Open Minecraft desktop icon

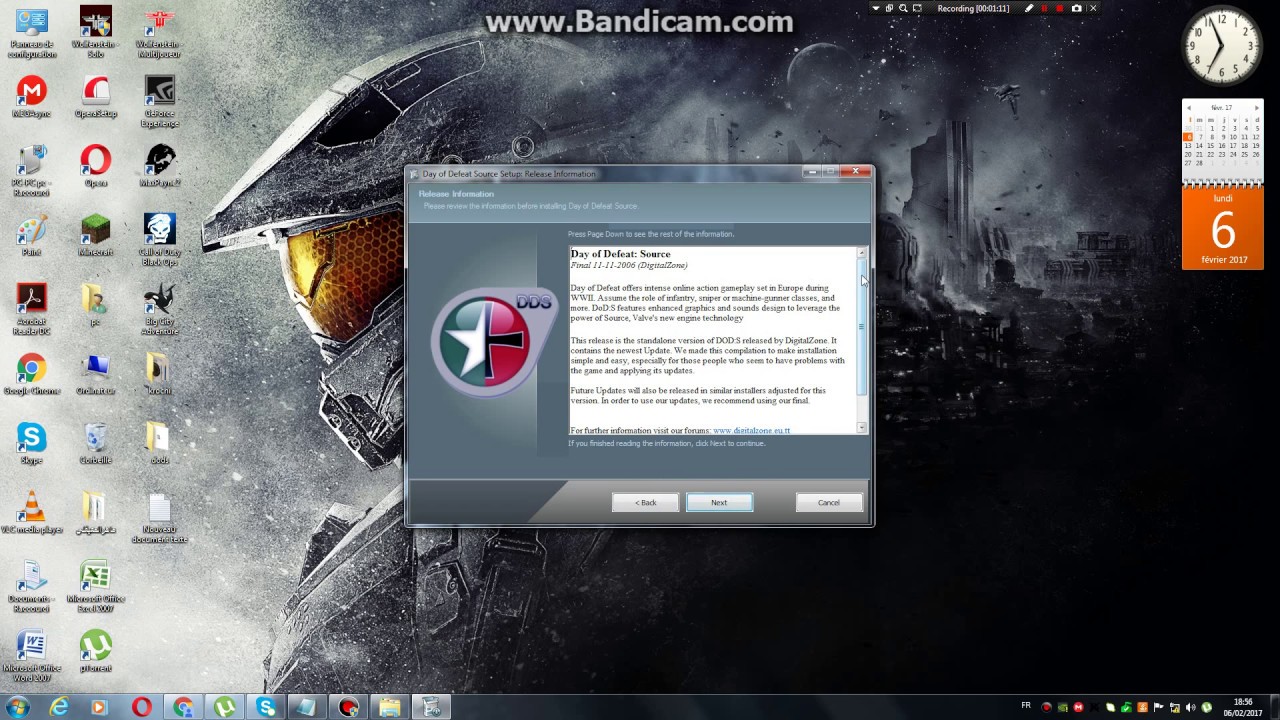point(96,236)
